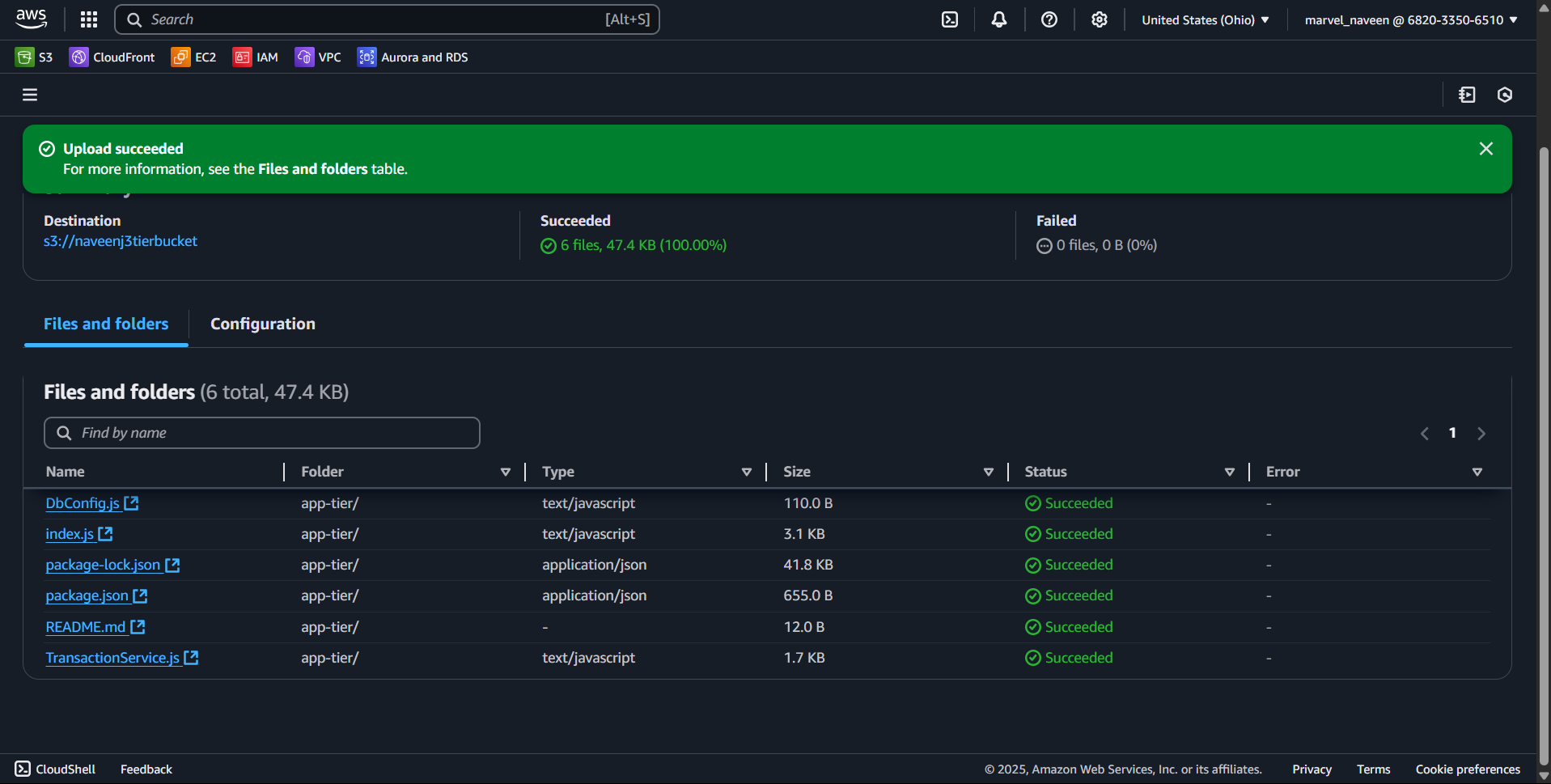
Task: Open the Privacy link
Action: click(1312, 769)
